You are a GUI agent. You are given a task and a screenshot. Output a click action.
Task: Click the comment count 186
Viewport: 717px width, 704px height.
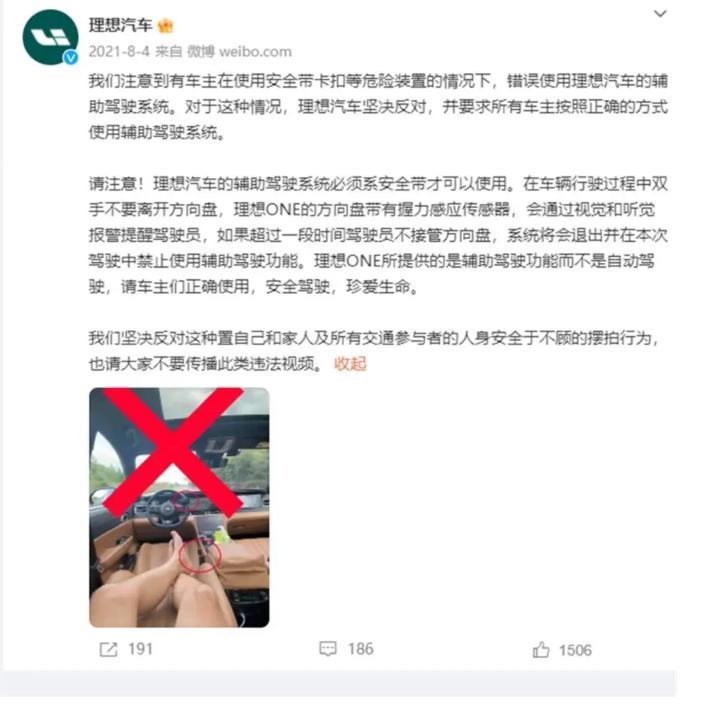(360, 649)
